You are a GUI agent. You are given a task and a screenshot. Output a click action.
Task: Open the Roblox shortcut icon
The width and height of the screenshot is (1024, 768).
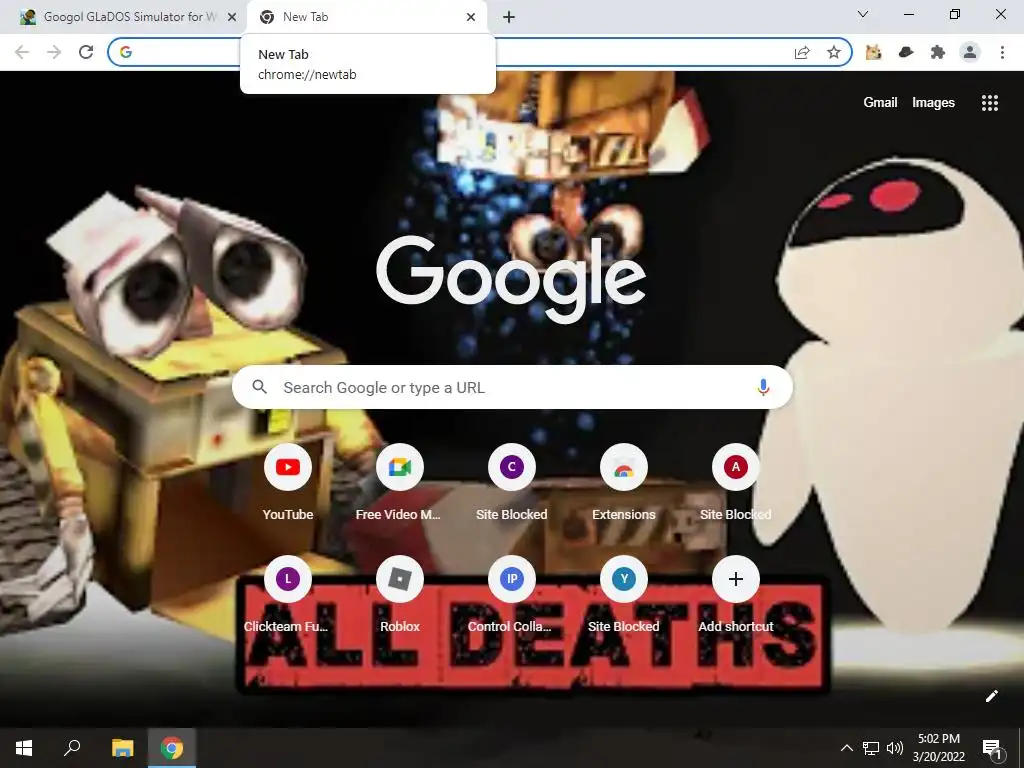[400, 579]
